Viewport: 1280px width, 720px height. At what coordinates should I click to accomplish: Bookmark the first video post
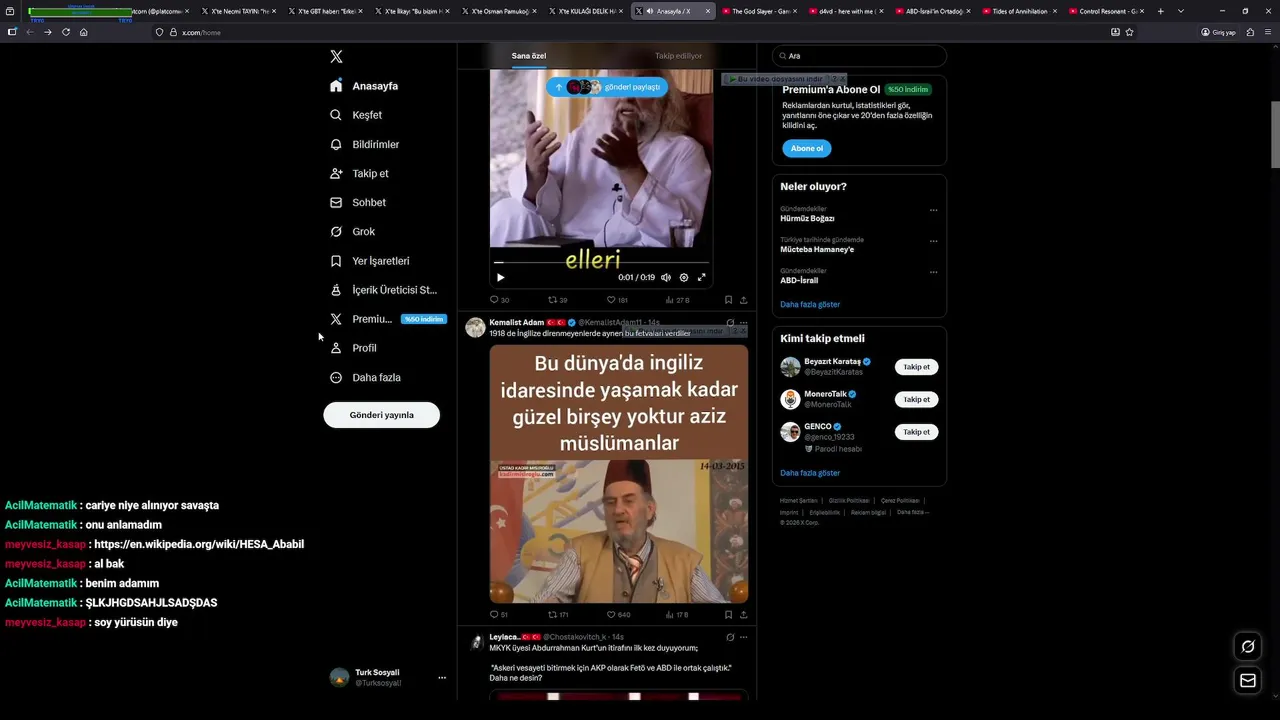[x=728, y=300]
